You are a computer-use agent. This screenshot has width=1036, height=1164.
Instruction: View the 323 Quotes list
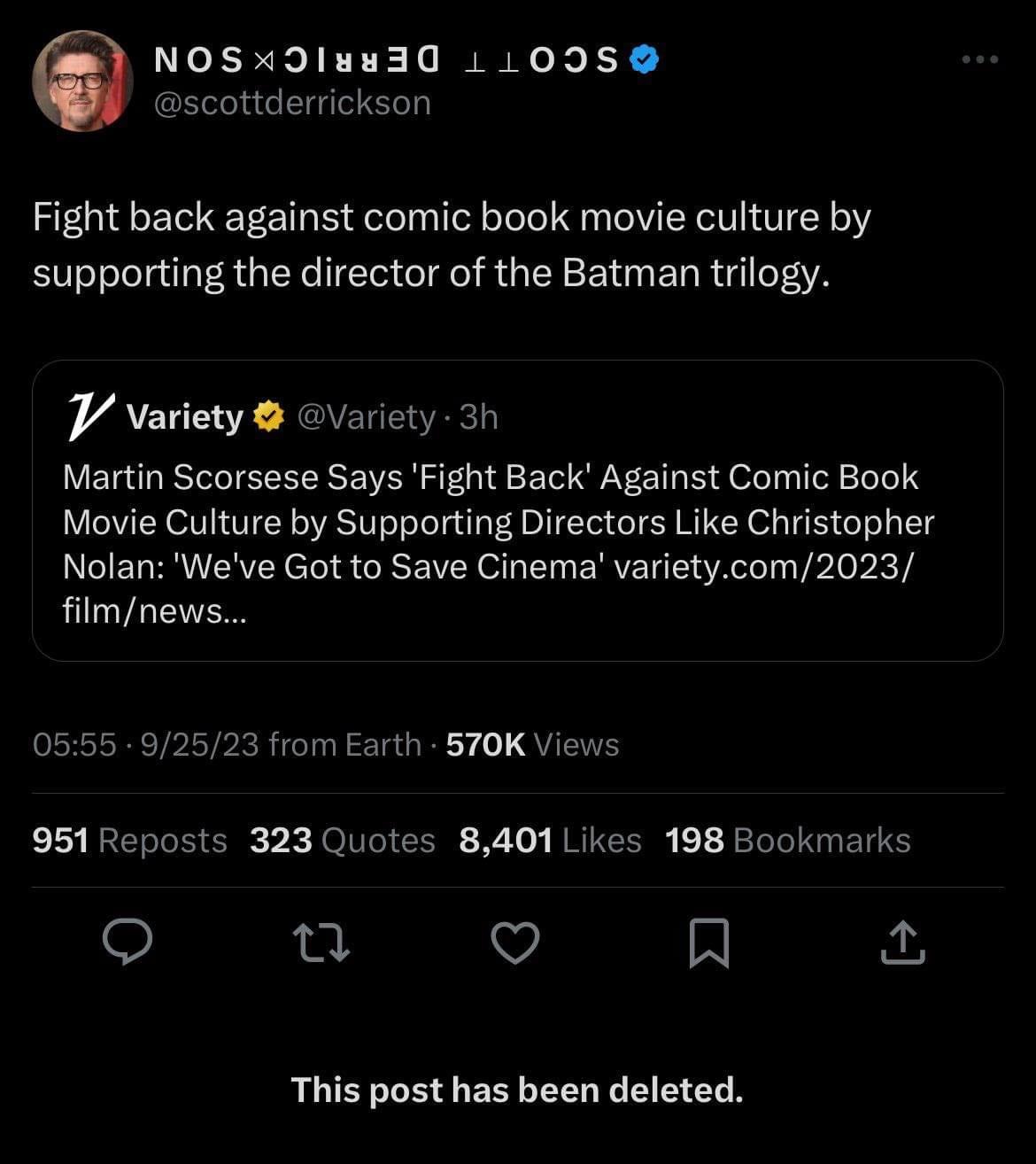point(342,841)
